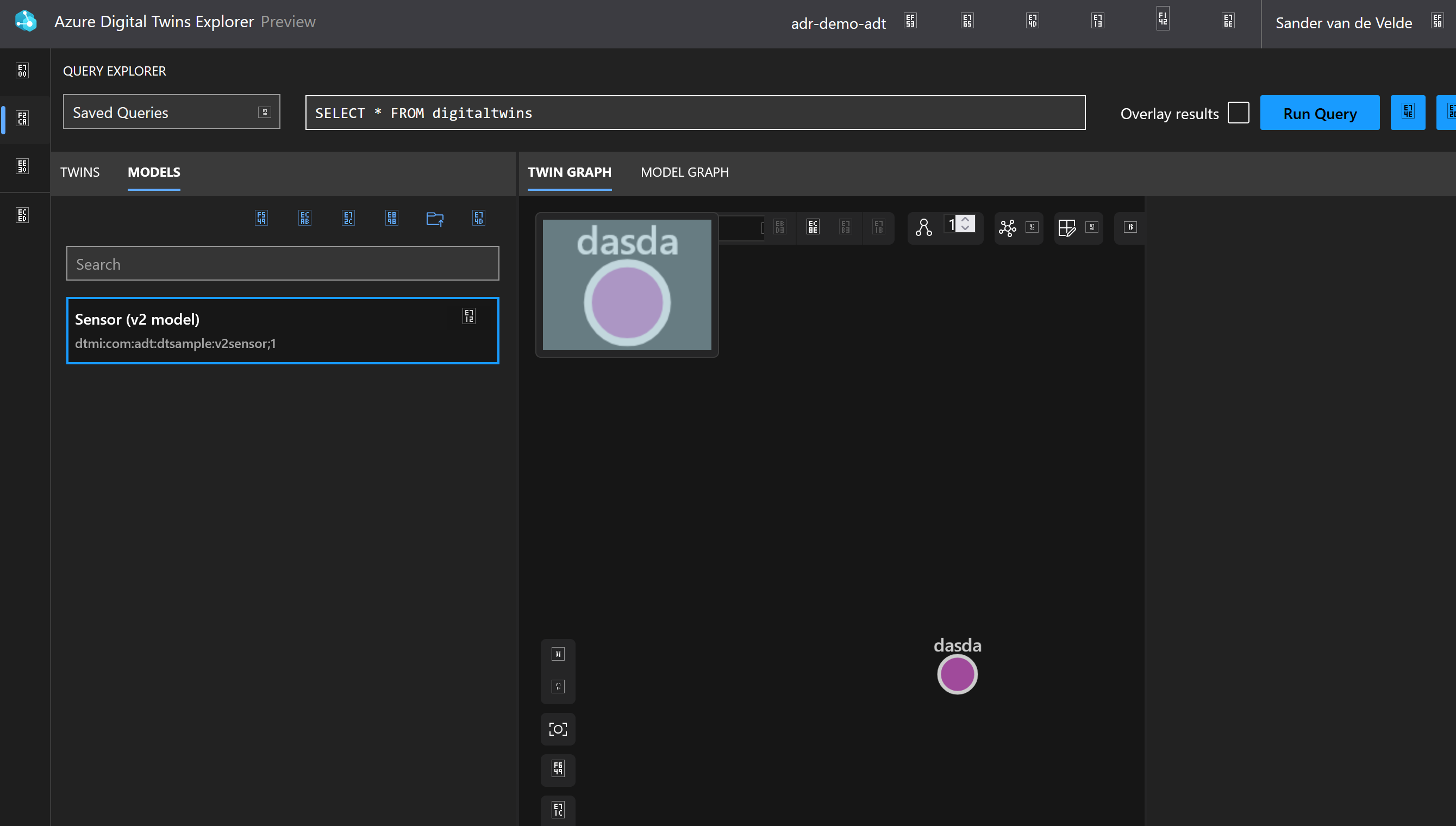Click the top zoom control above center icon
Image resolution: width=1456 pixels, height=826 pixels.
tap(558, 654)
